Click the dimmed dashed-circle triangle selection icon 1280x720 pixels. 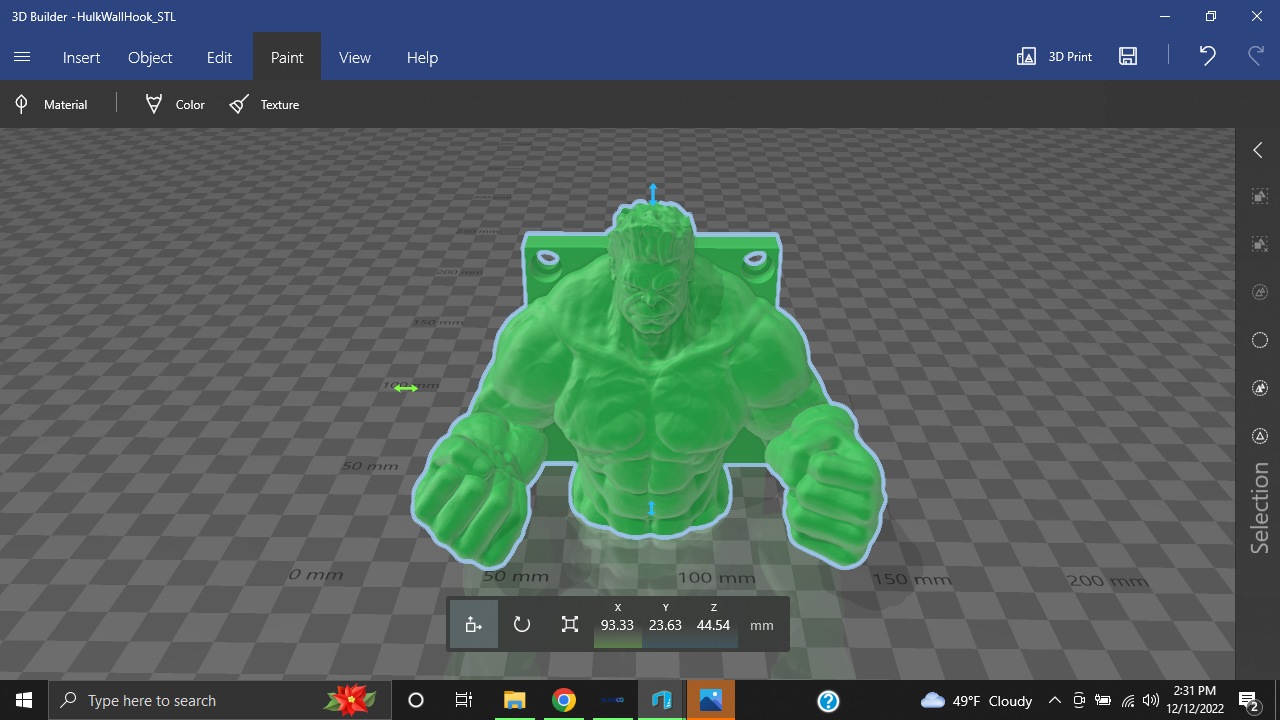pyautogui.click(x=1260, y=292)
